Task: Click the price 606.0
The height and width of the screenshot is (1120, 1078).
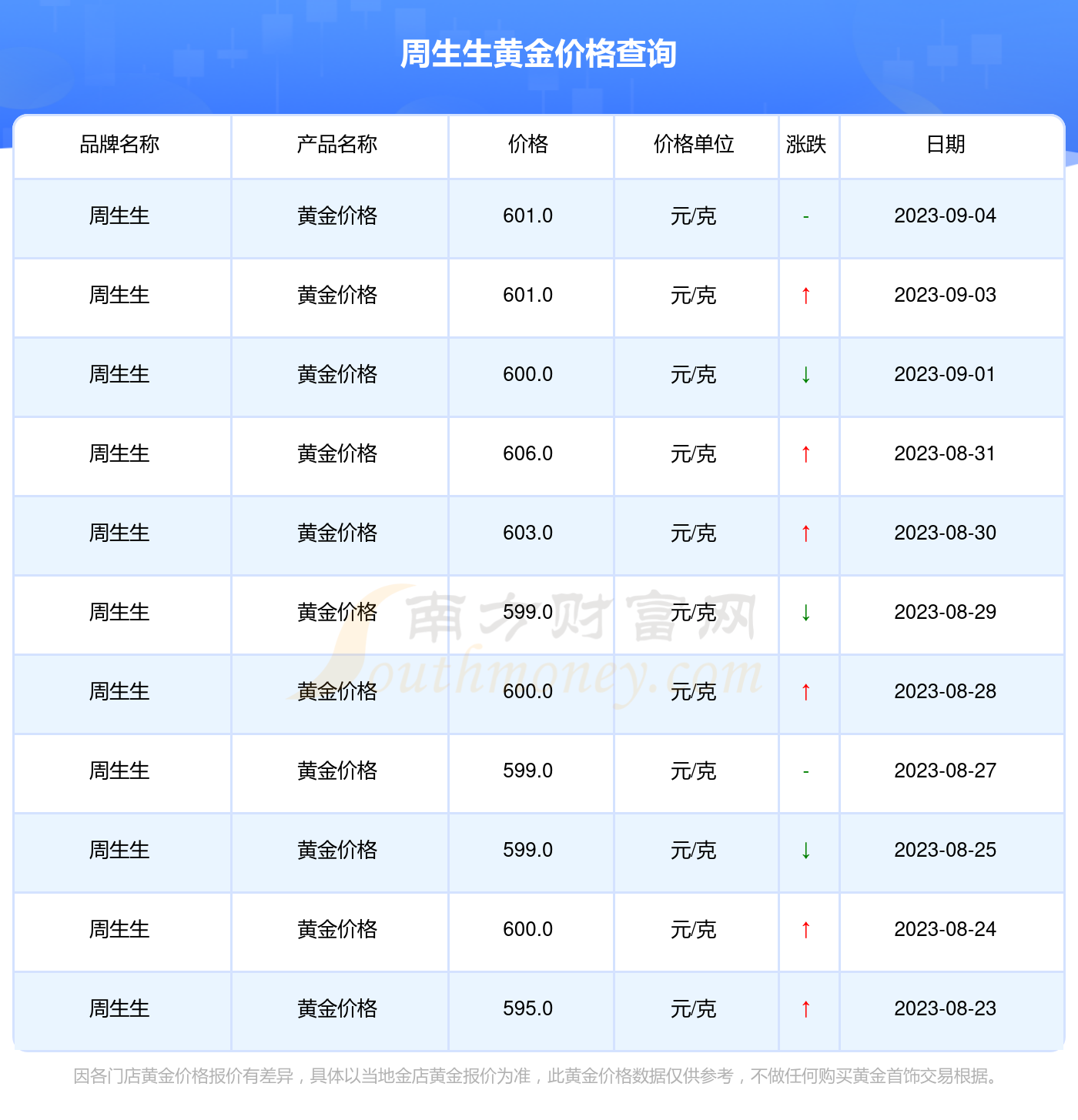Action: (x=528, y=454)
